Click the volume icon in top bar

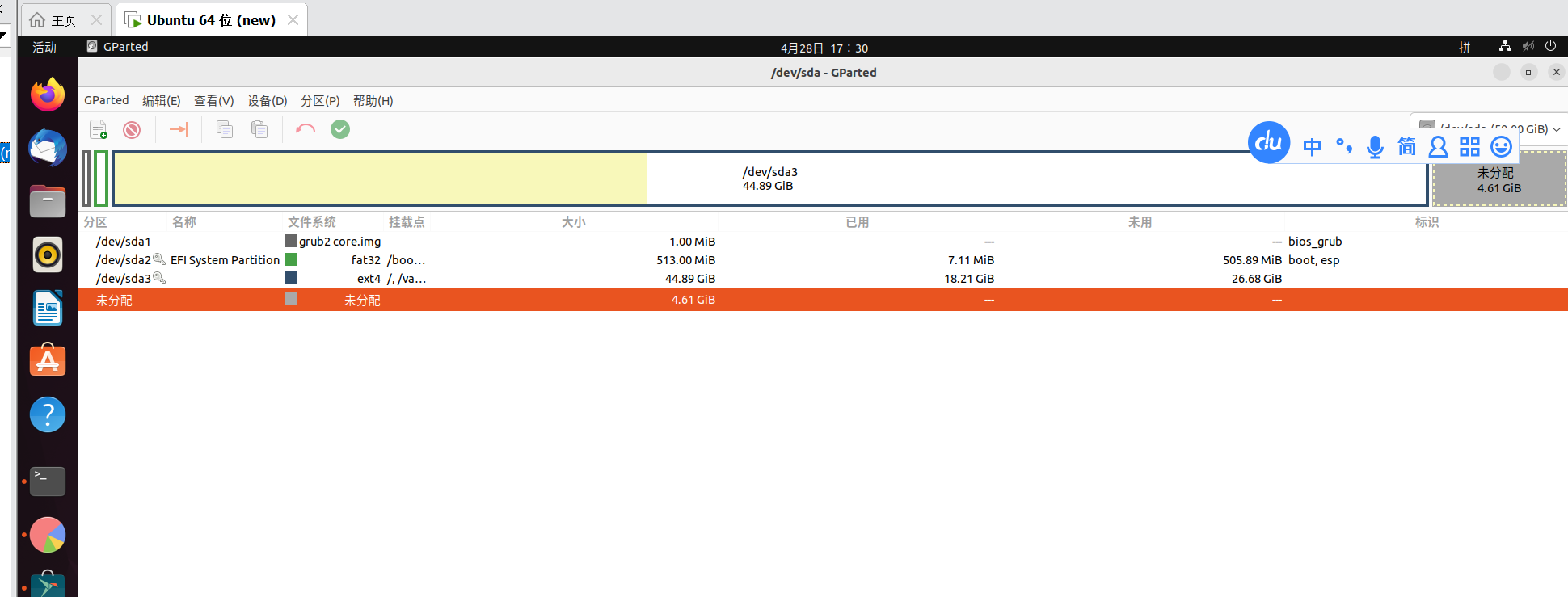pos(1528,47)
